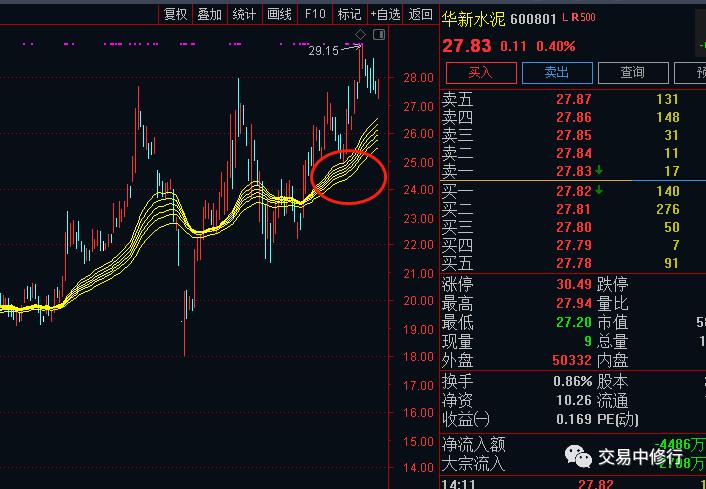Click the R500 tag beside the stock code
Image resolution: width=706 pixels, height=489 pixels.
[584, 18]
